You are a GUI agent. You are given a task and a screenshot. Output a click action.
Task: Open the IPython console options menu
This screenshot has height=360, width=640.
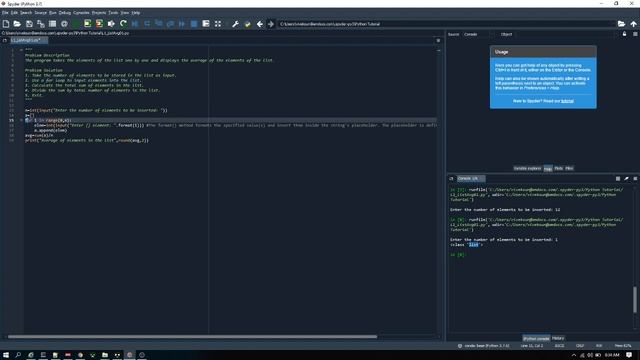(x=635, y=178)
